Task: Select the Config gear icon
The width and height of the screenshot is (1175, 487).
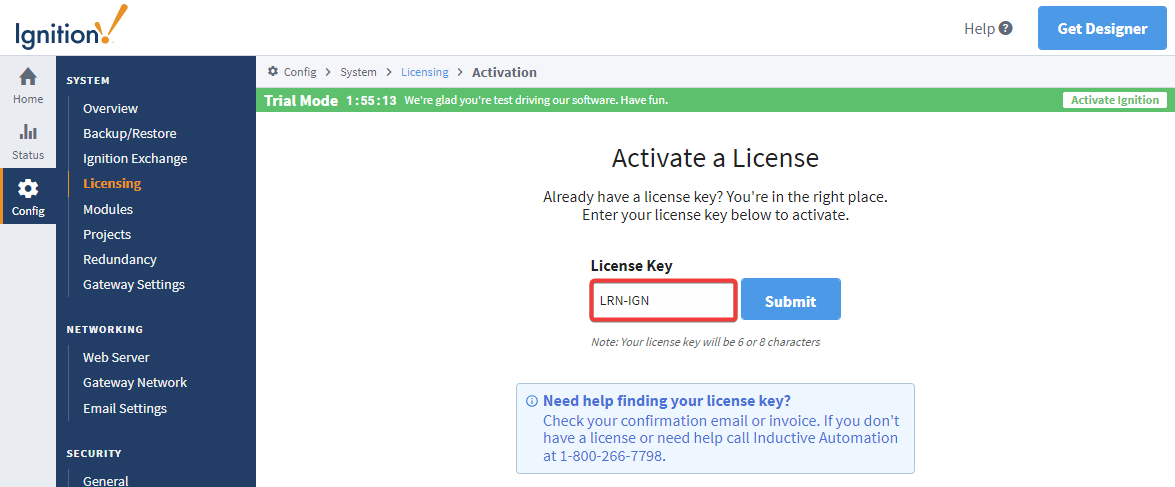Action: click(x=28, y=188)
